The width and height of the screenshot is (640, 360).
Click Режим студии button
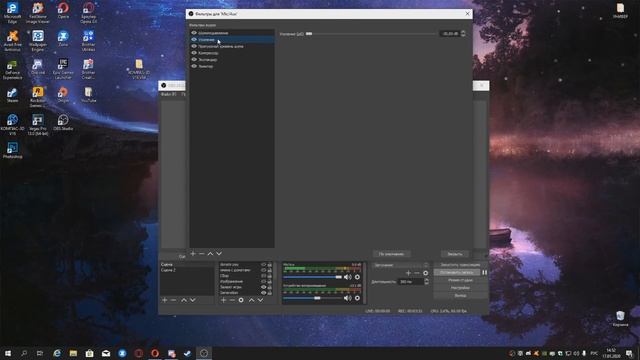460,280
